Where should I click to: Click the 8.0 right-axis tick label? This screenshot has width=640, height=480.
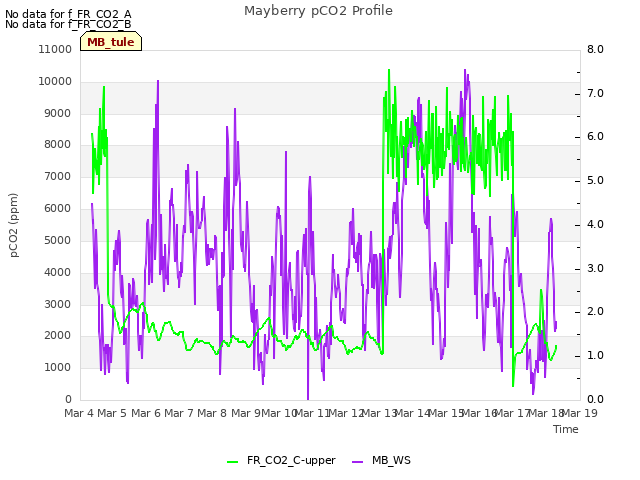[x=595, y=49]
